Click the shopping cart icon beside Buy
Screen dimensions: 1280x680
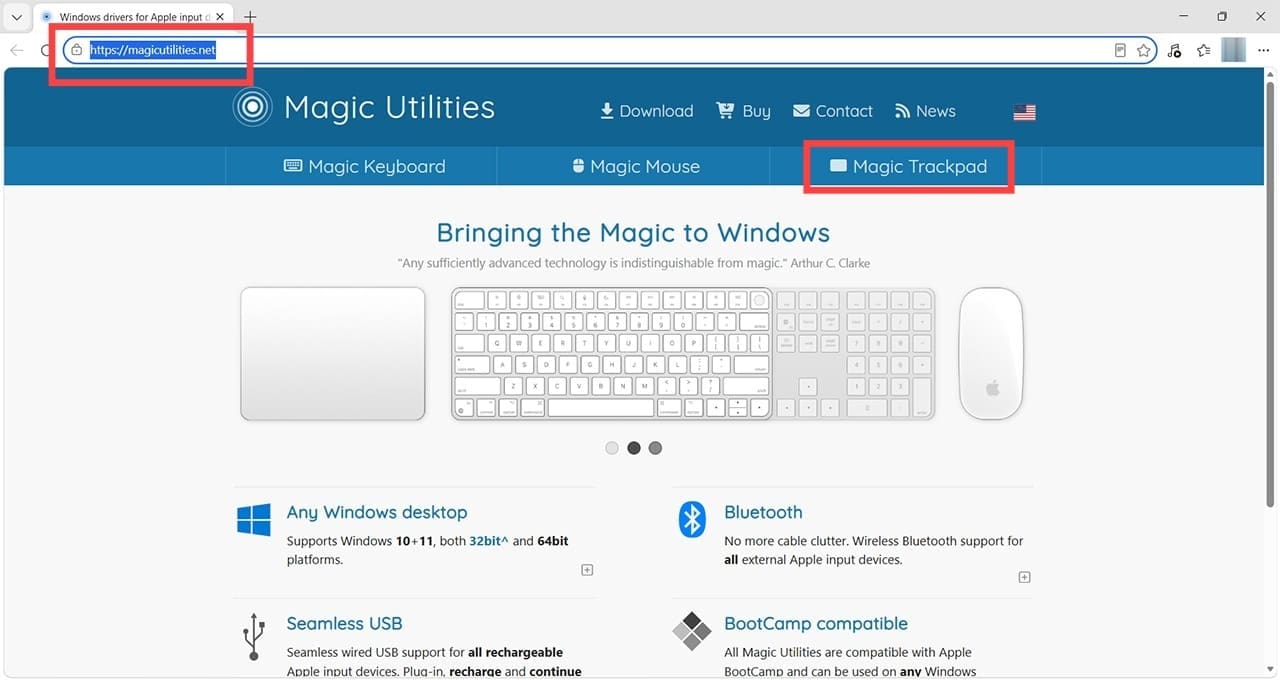coord(725,111)
